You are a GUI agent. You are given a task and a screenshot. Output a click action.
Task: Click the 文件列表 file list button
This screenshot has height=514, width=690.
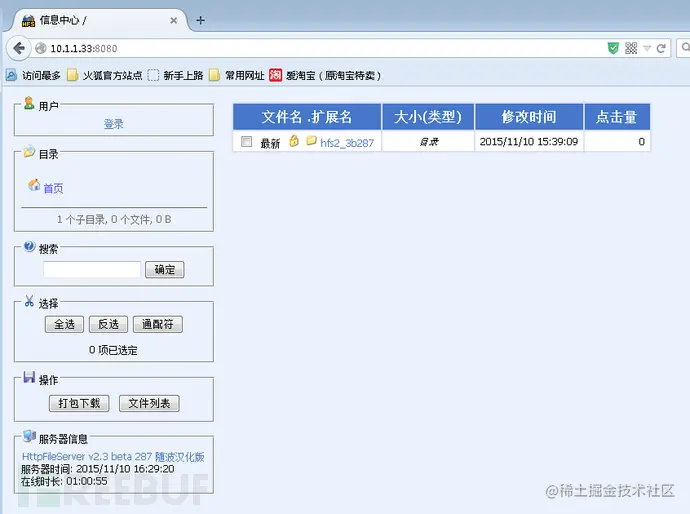pyautogui.click(x=149, y=403)
